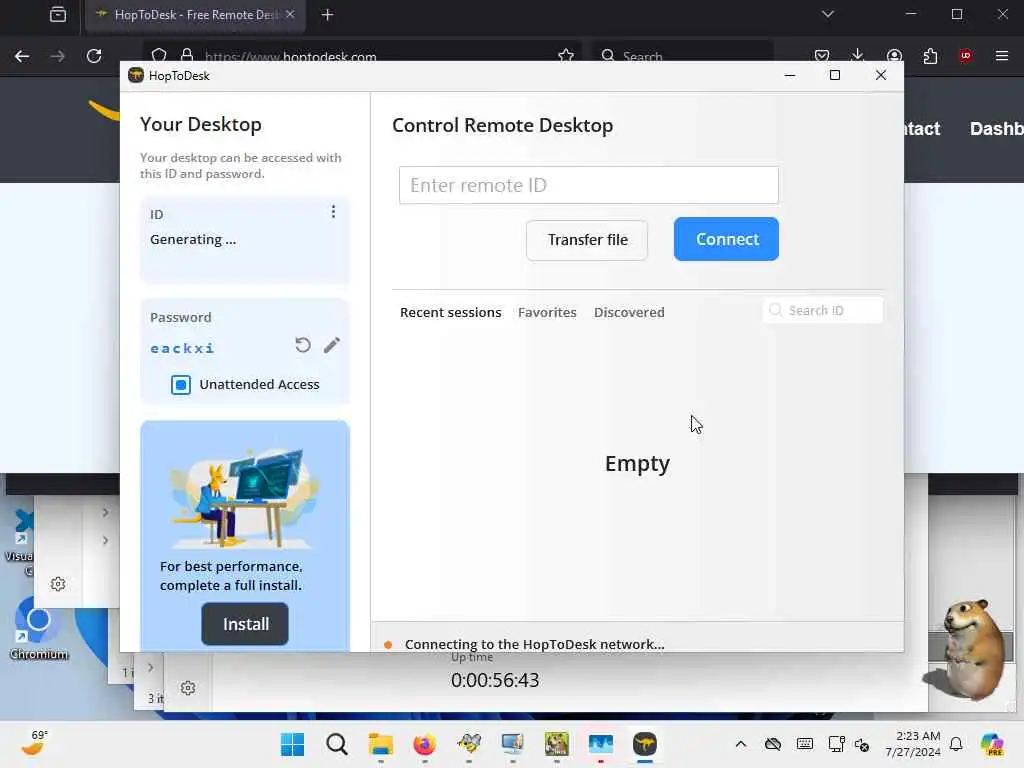Click the Firefox forward arrow
Viewport: 1024px width, 768px height.
pos(58,56)
